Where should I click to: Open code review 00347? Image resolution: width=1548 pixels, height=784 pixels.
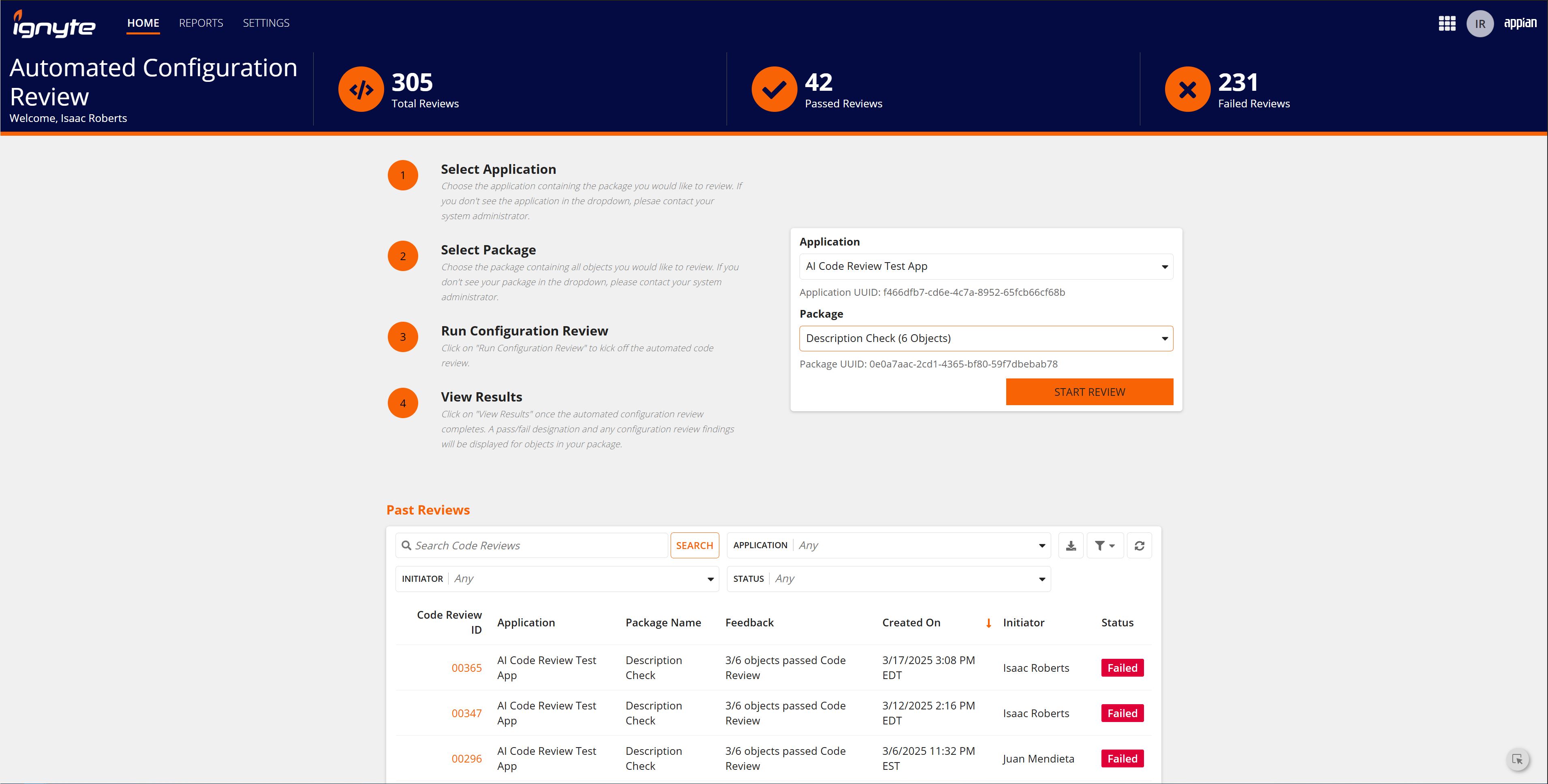466,713
